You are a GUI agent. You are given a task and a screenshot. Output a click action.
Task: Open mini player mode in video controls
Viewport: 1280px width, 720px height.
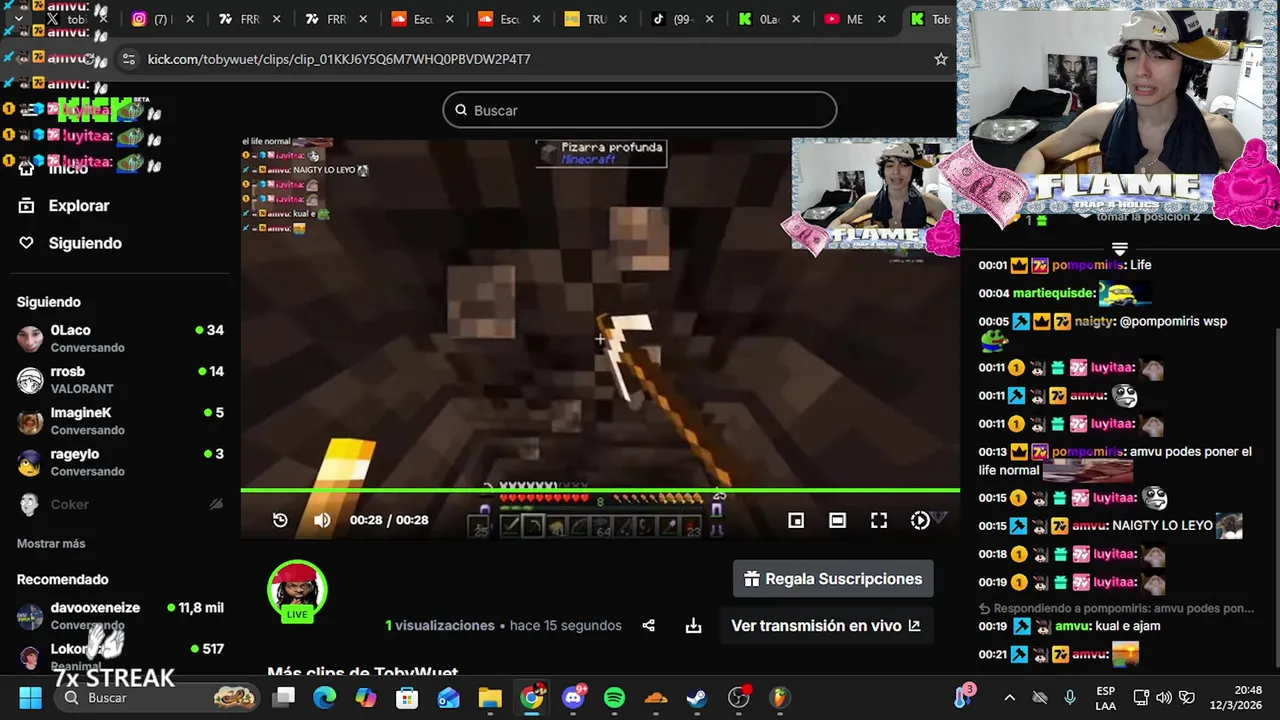(x=796, y=520)
